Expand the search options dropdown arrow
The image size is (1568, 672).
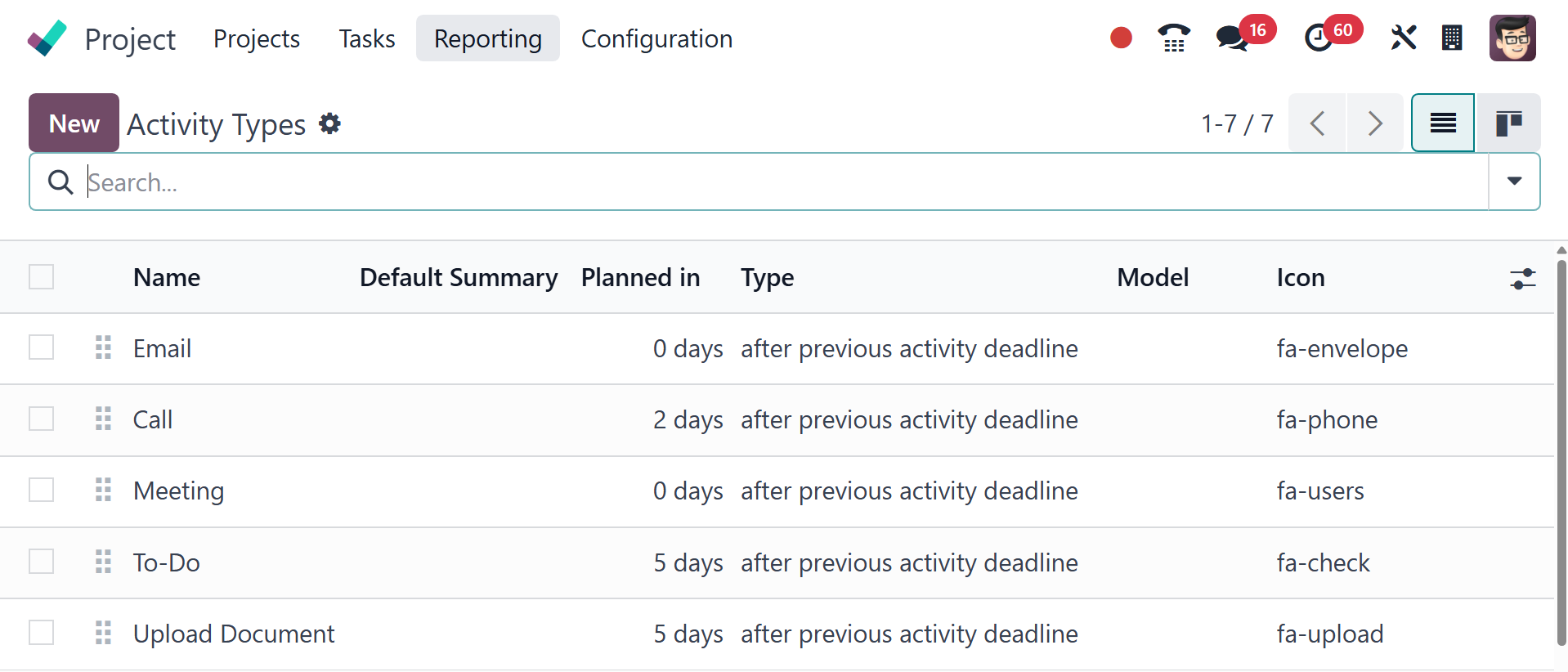1514,181
